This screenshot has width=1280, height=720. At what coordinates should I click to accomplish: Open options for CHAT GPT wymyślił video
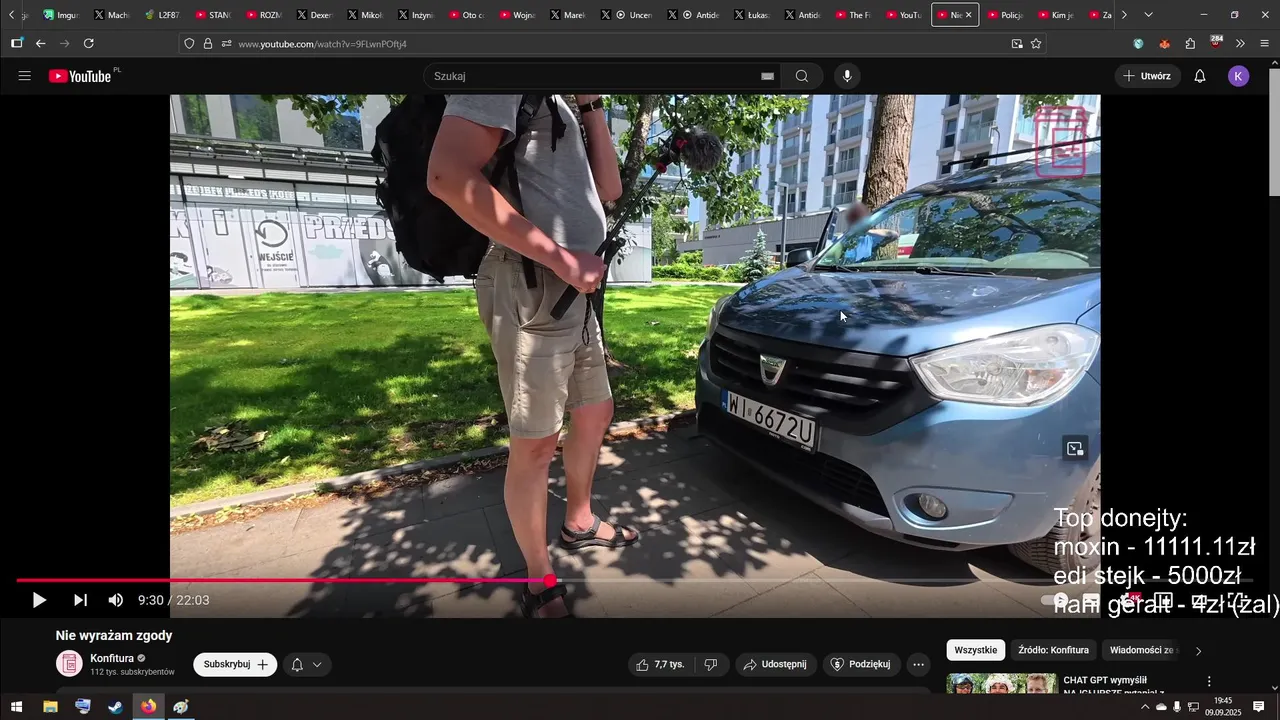[1209, 682]
